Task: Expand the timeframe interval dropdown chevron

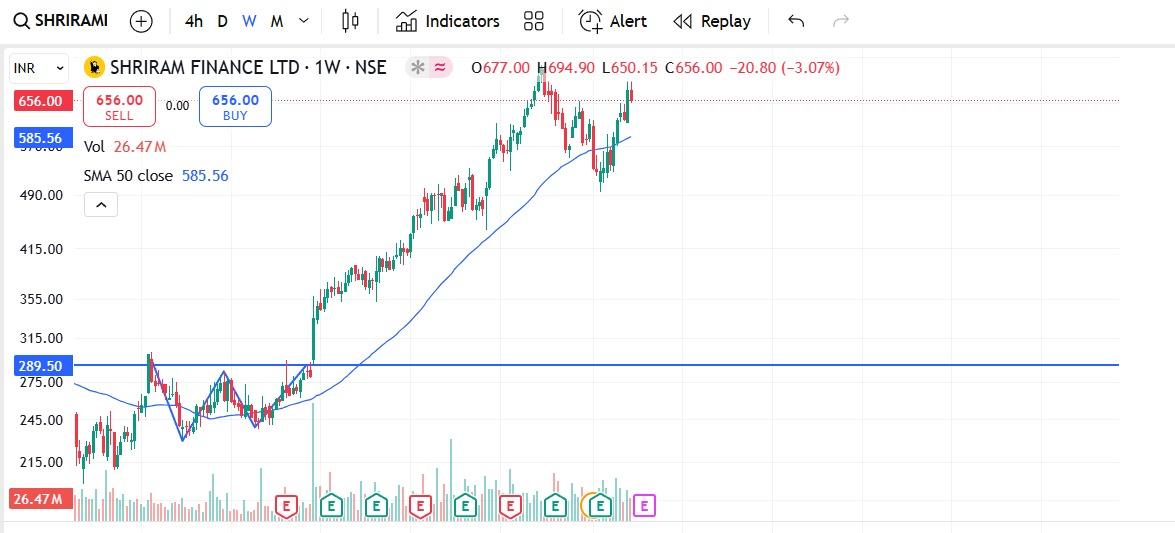Action: tap(303, 21)
